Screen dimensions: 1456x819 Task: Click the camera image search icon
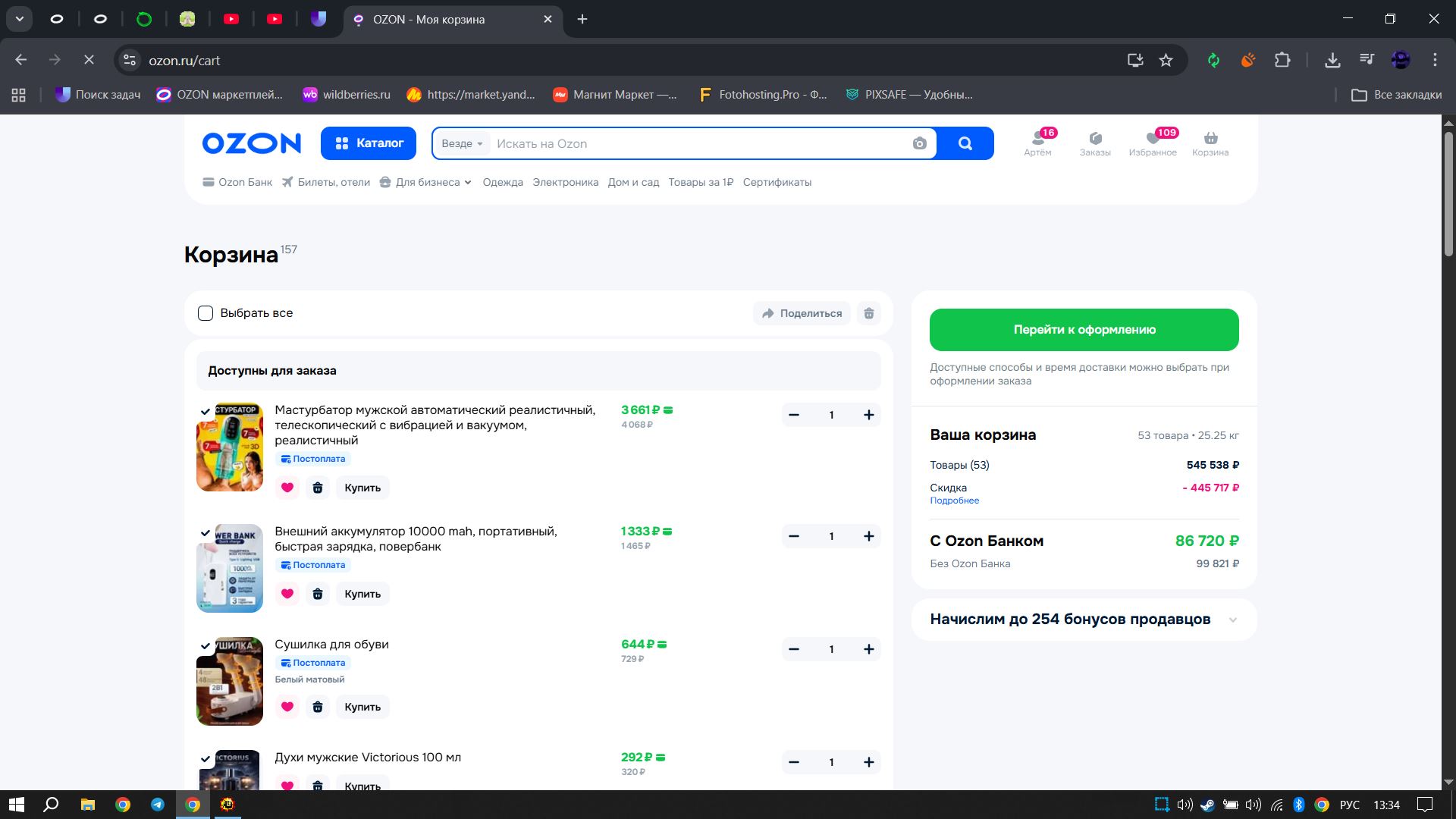click(919, 143)
